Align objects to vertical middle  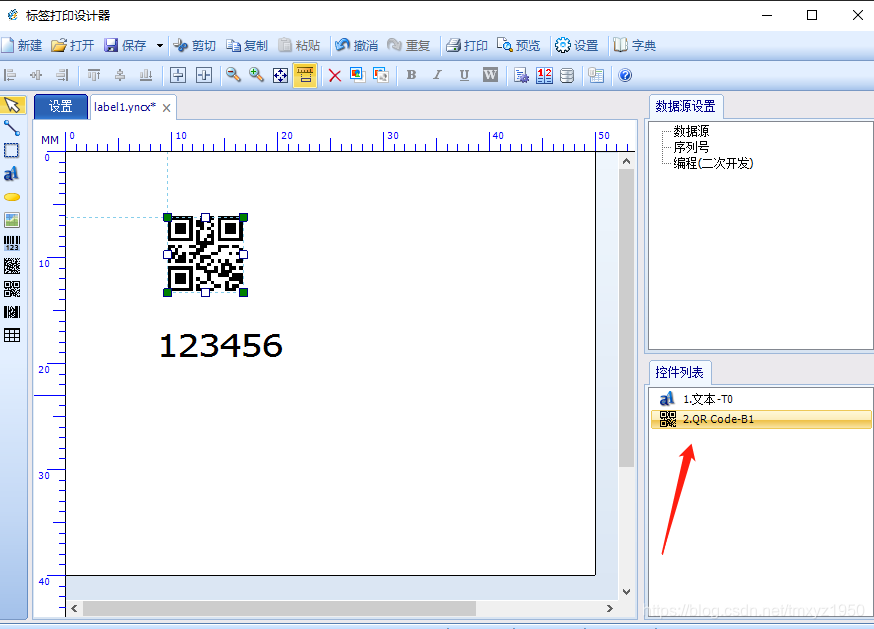click(120, 75)
